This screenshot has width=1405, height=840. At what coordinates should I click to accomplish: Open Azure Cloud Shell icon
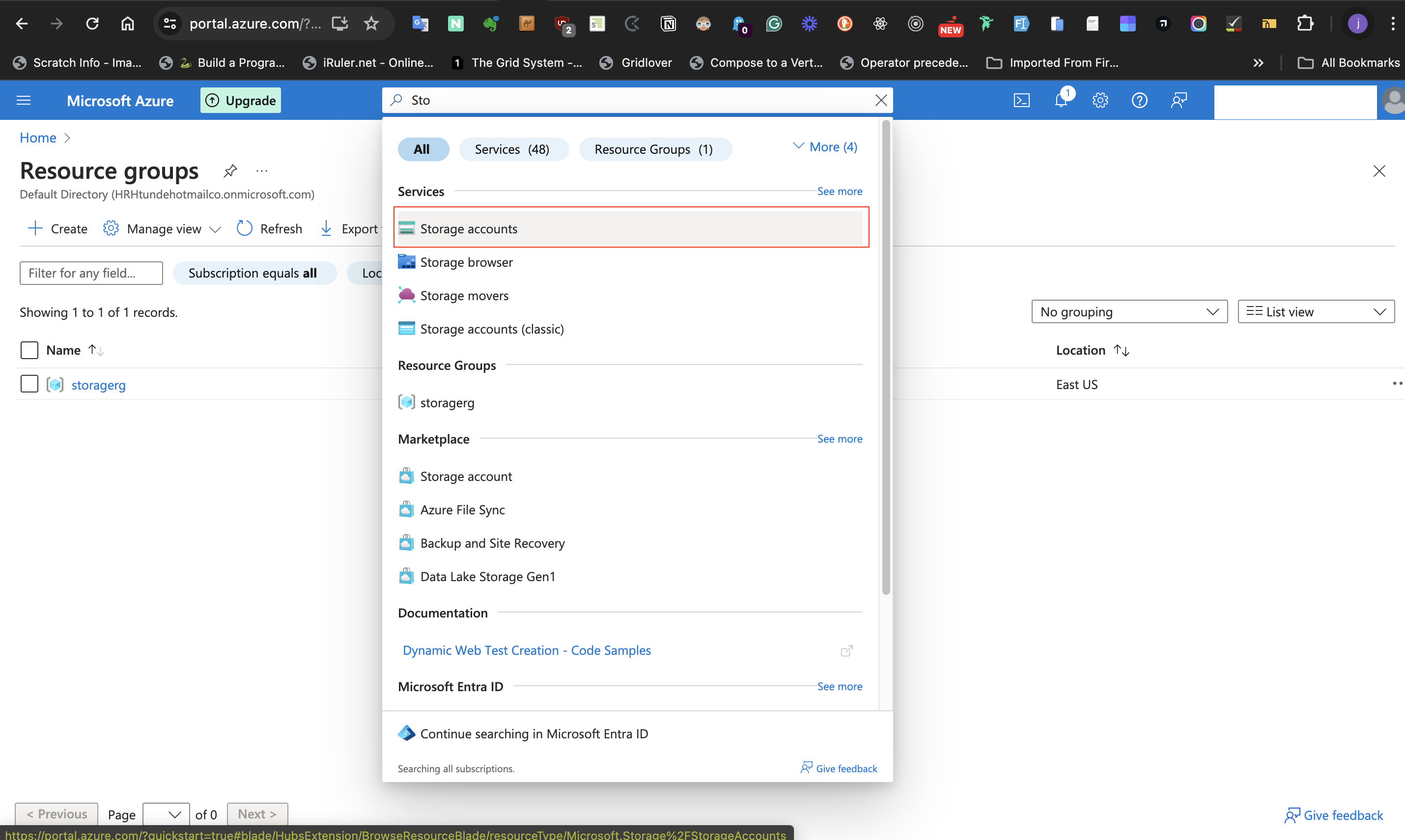[x=1021, y=100]
